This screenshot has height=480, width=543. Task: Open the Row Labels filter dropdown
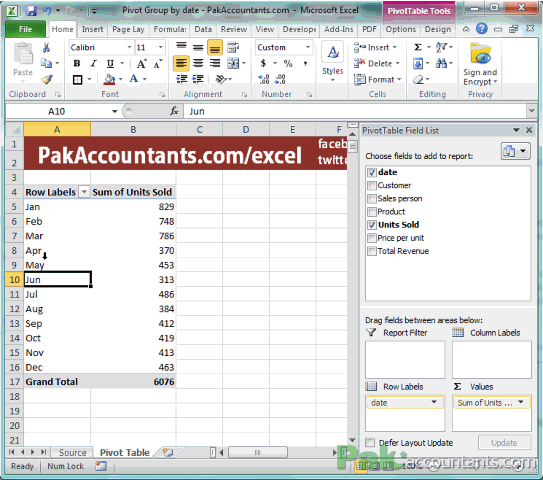[84, 192]
